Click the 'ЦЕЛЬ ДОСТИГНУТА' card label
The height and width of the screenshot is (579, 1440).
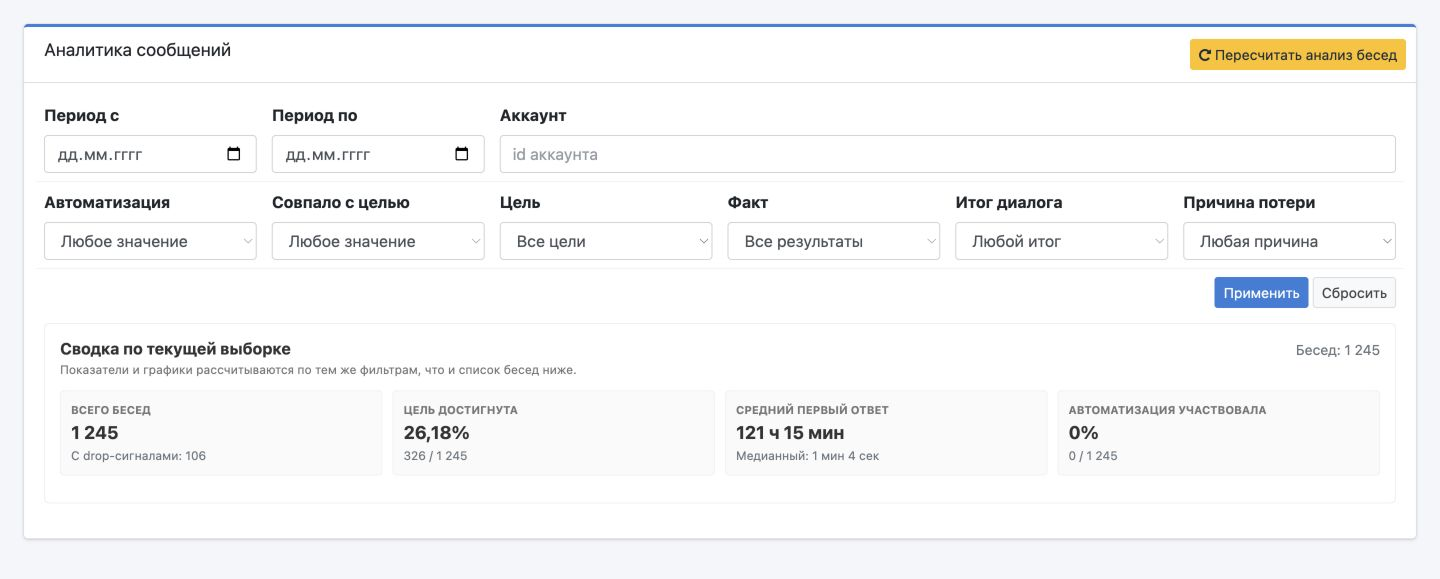coord(461,410)
